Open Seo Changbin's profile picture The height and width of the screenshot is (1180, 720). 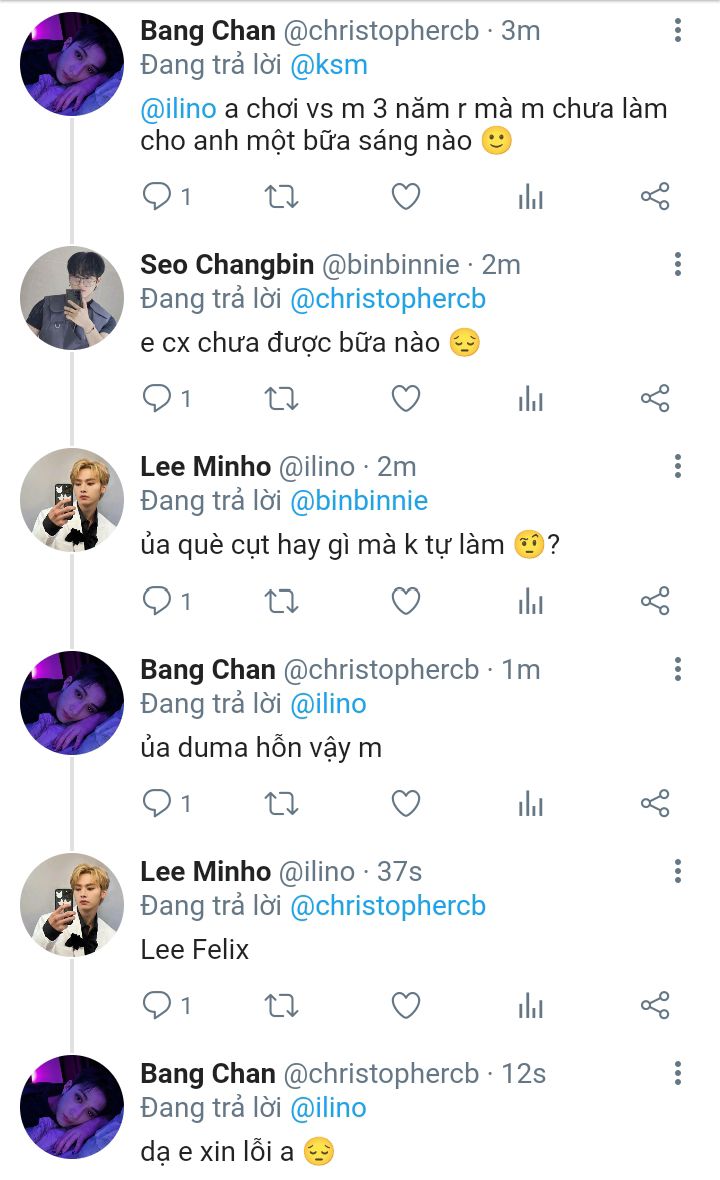(x=71, y=297)
